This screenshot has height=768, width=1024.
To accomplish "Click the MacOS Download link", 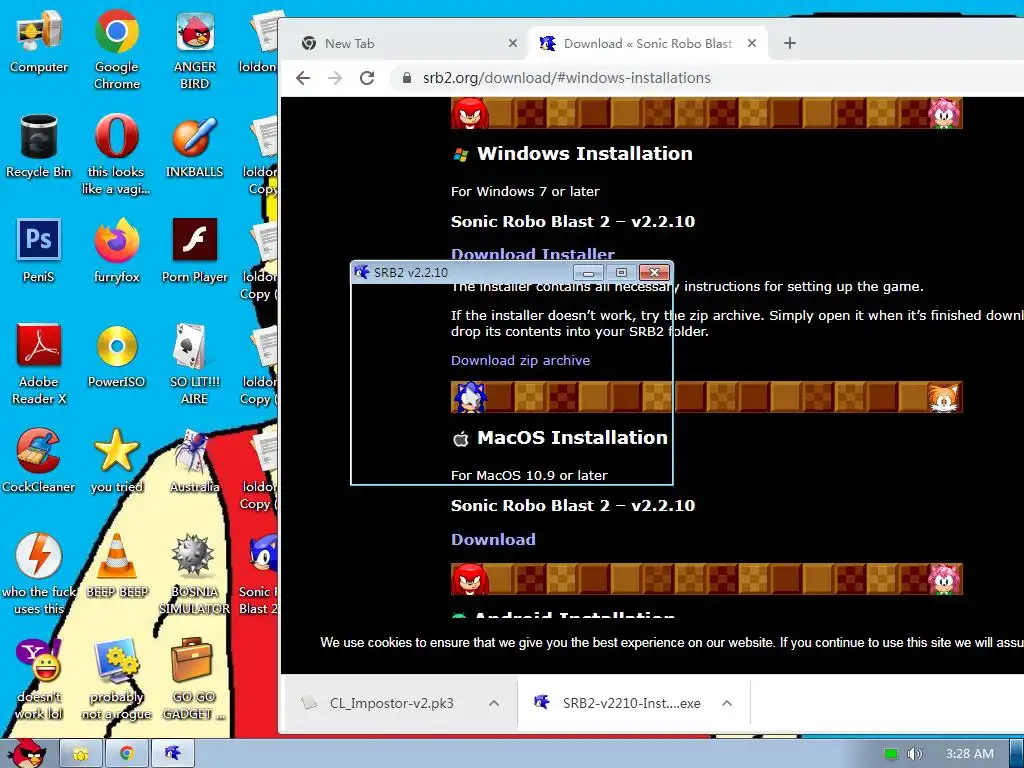I will pos(493,539).
